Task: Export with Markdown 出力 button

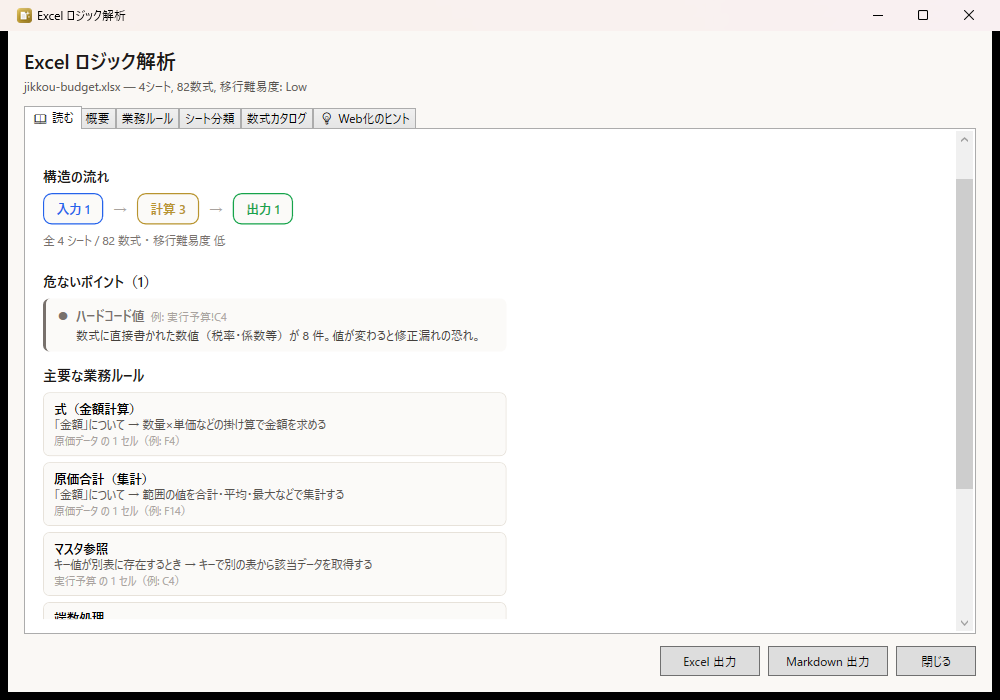Action: tap(827, 662)
